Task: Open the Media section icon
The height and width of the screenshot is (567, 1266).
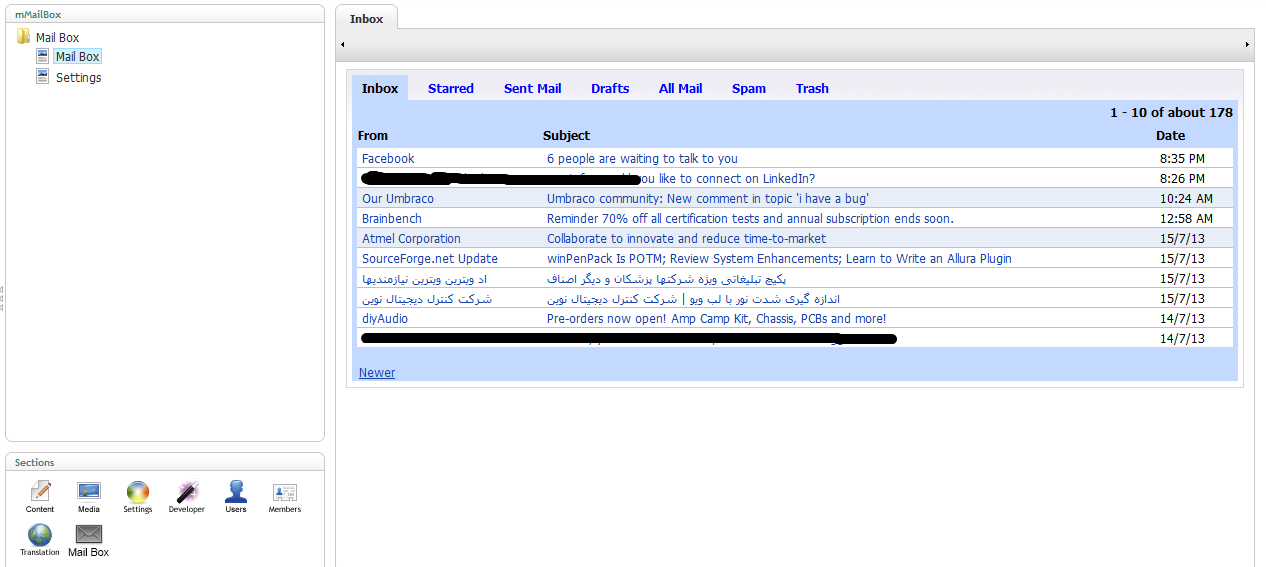Action: click(x=89, y=491)
